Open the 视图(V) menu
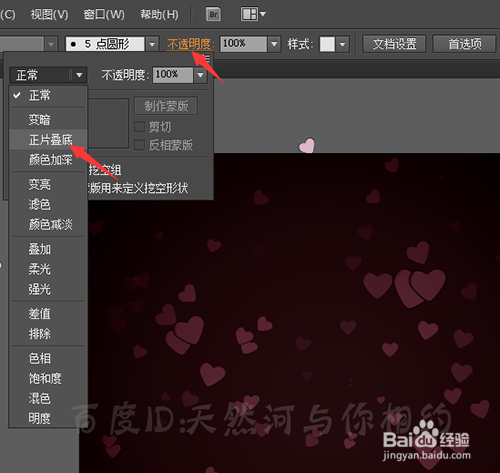500x473 pixels. (x=50, y=14)
